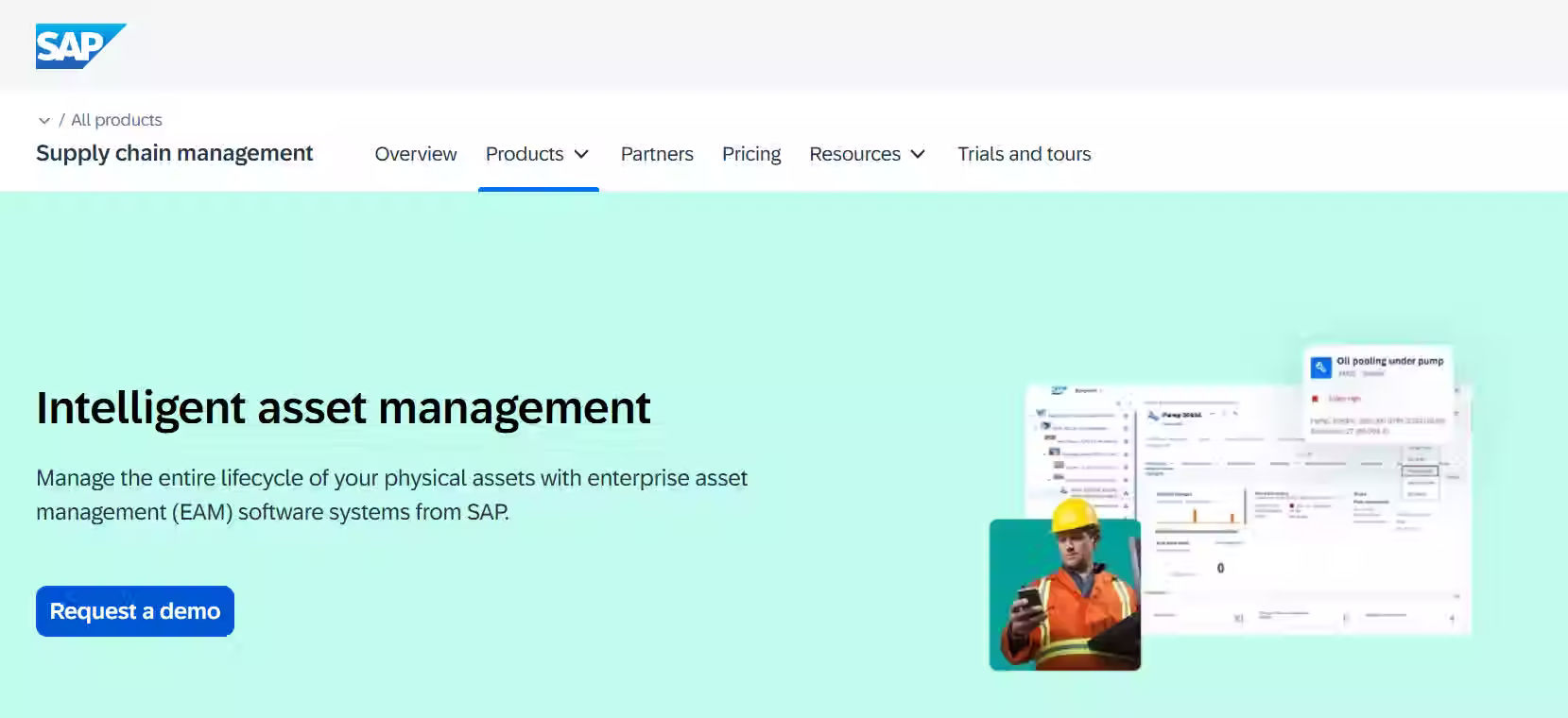Click the Intelligent asset management heading
This screenshot has width=1568, height=718.
click(x=343, y=408)
